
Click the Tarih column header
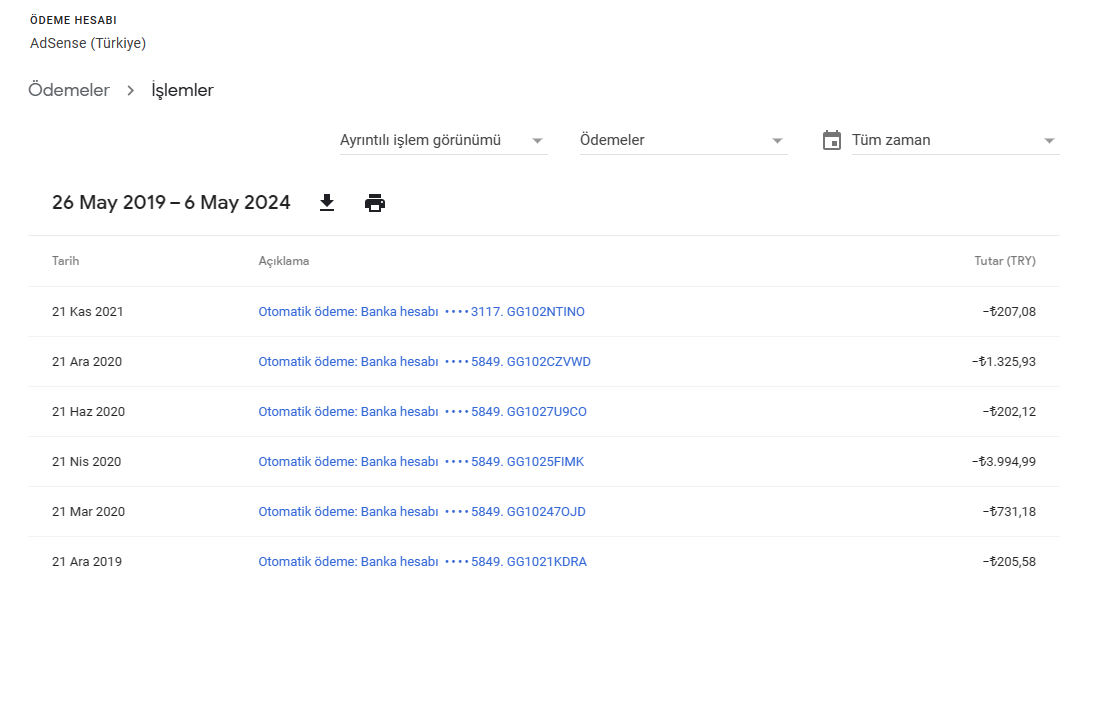[x=65, y=261]
